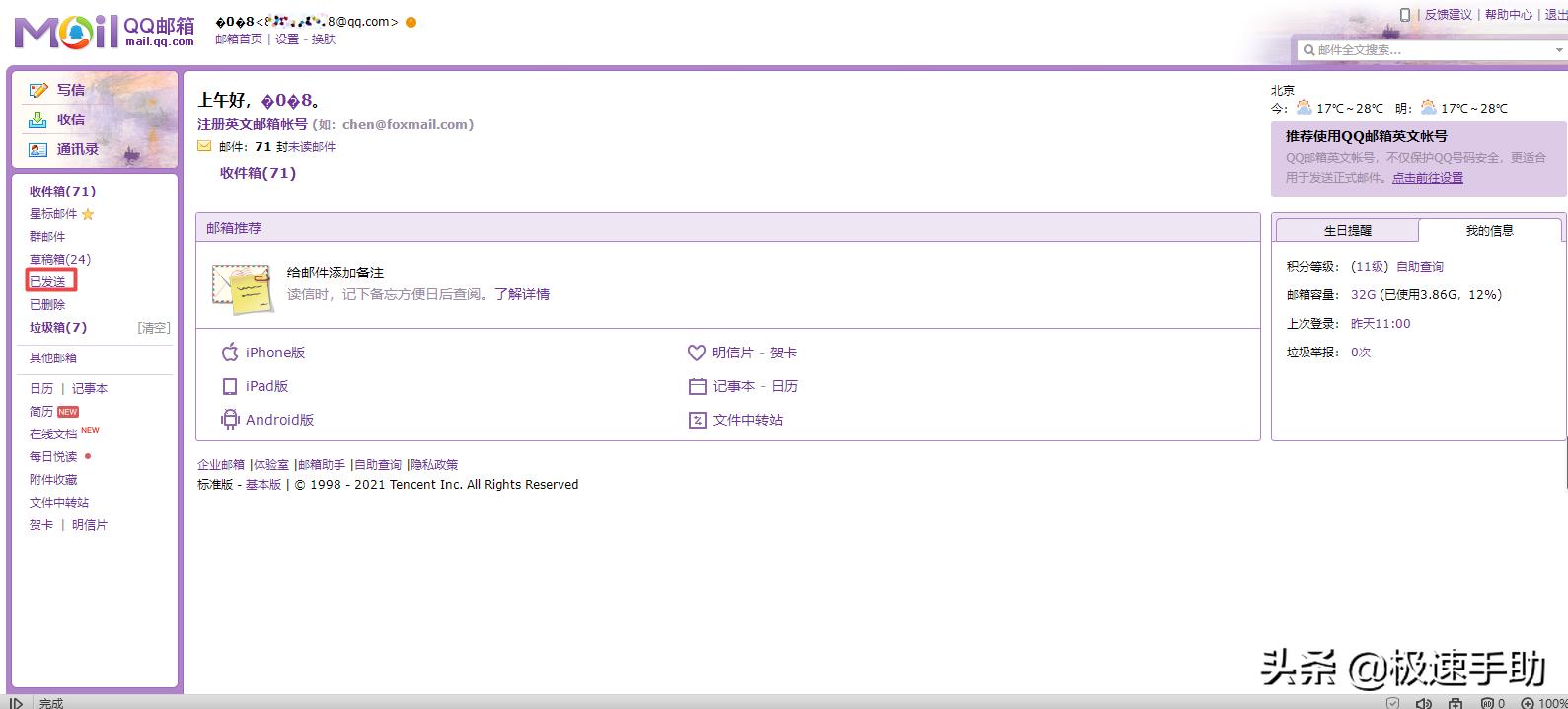Viewport: 1568px width, 709px height.
Task: Open 附件收藏 in the sidebar
Action: click(x=53, y=480)
